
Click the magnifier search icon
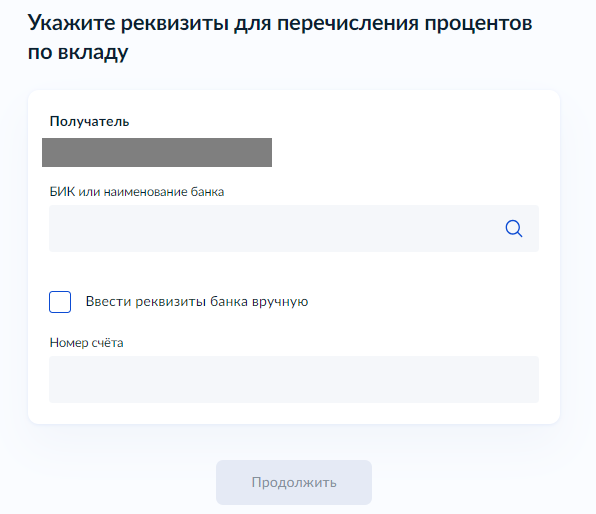coord(514,228)
